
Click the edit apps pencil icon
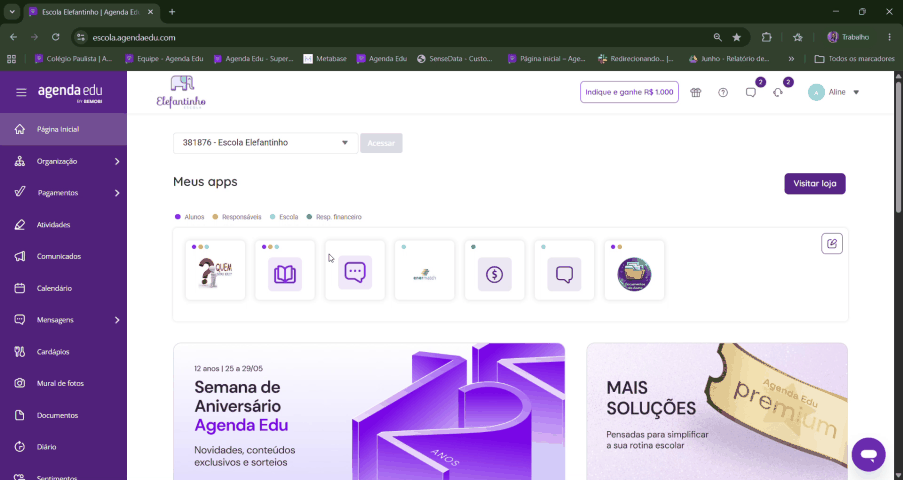click(832, 243)
